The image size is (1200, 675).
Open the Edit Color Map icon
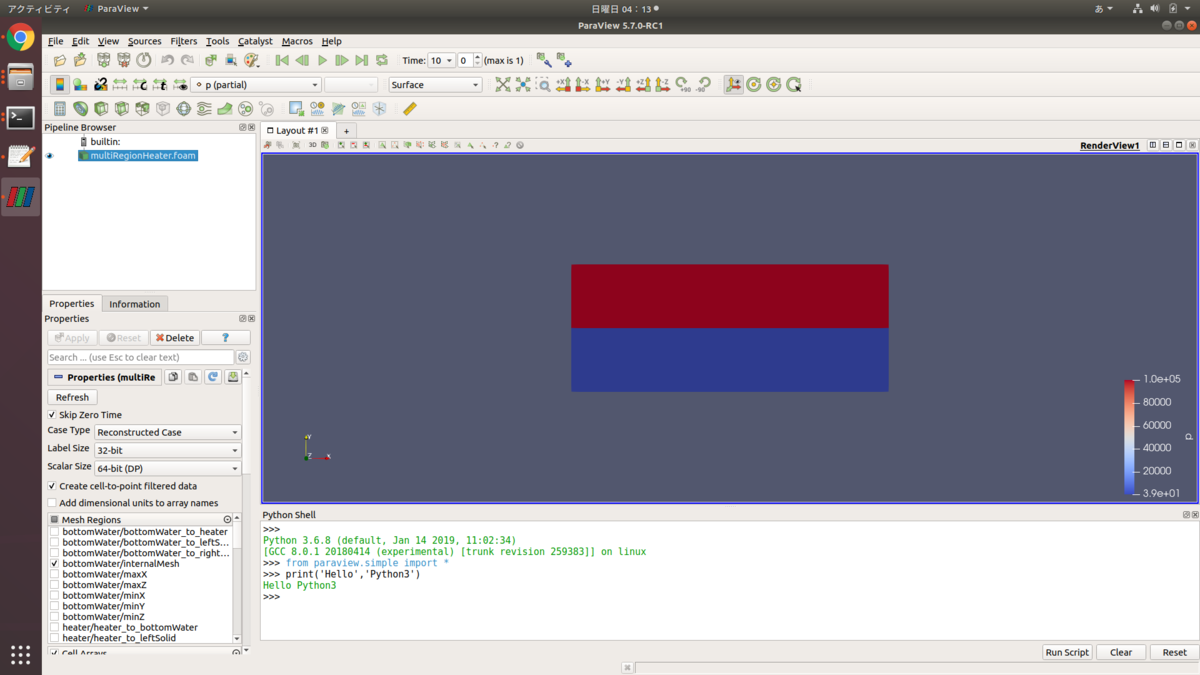pyautogui.click(x=80, y=85)
